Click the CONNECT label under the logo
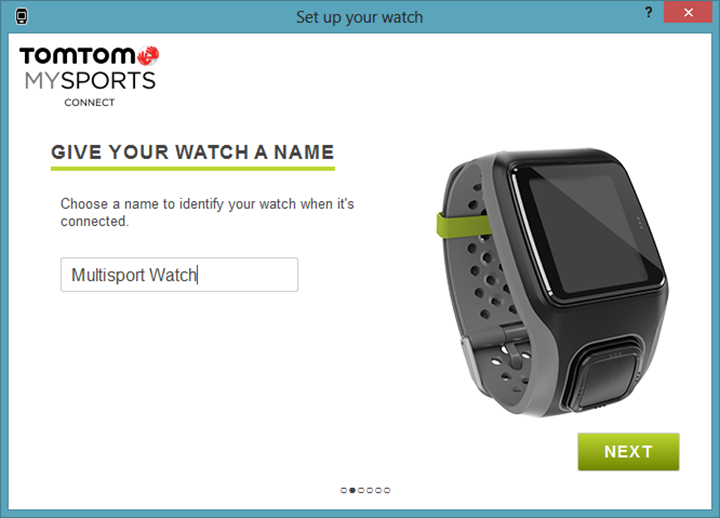 click(x=90, y=102)
